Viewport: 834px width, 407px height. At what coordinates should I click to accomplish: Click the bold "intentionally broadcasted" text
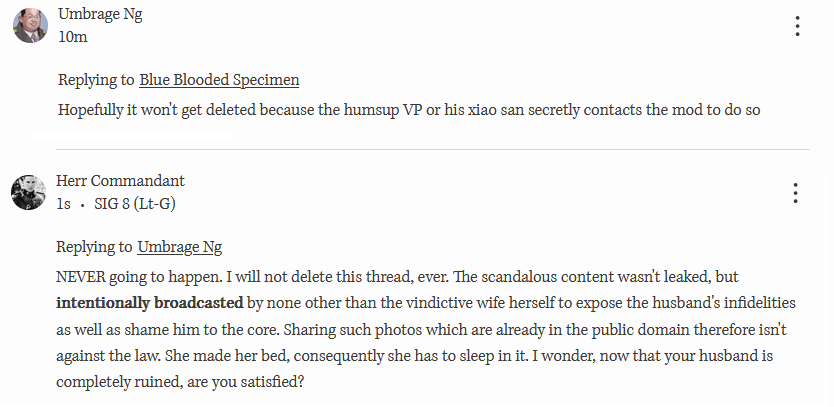coord(149,301)
